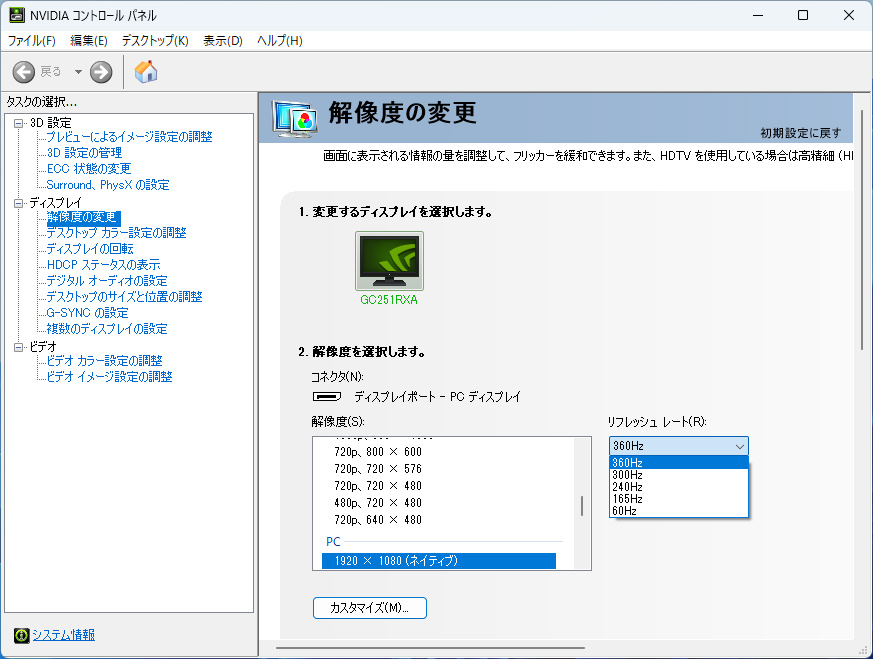The width and height of the screenshot is (873, 659).
Task: Open プレビューによるイメージ設定の調整
Action: click(129, 137)
